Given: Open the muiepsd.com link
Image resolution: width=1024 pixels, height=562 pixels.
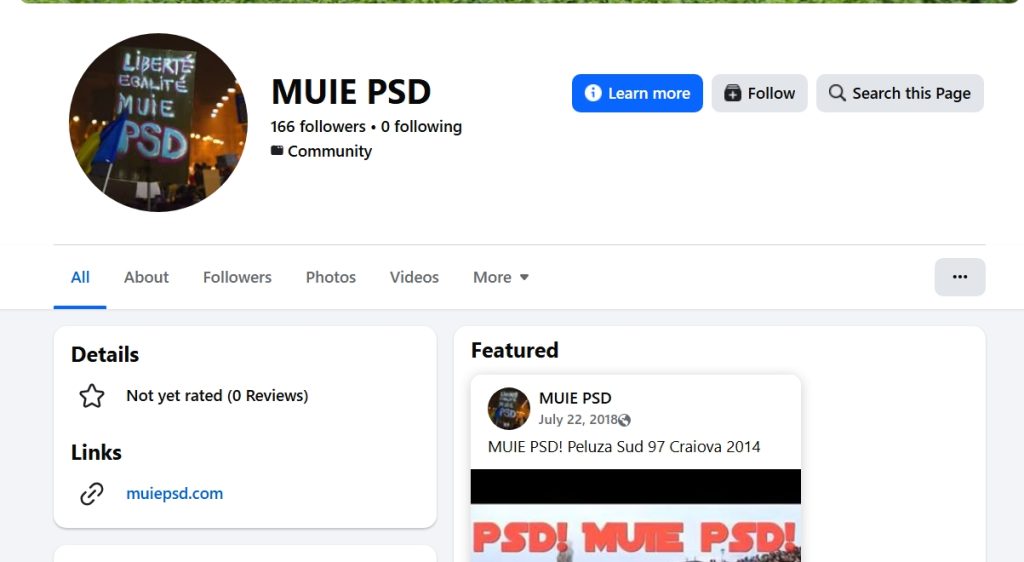Looking at the screenshot, I should point(174,493).
